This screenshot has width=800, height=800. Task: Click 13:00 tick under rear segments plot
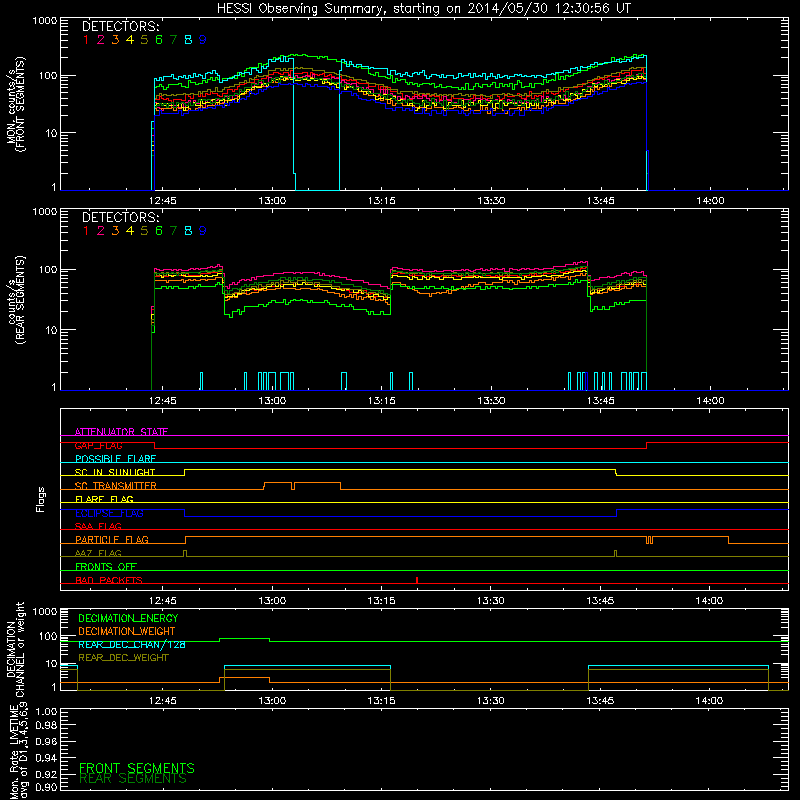(x=272, y=401)
